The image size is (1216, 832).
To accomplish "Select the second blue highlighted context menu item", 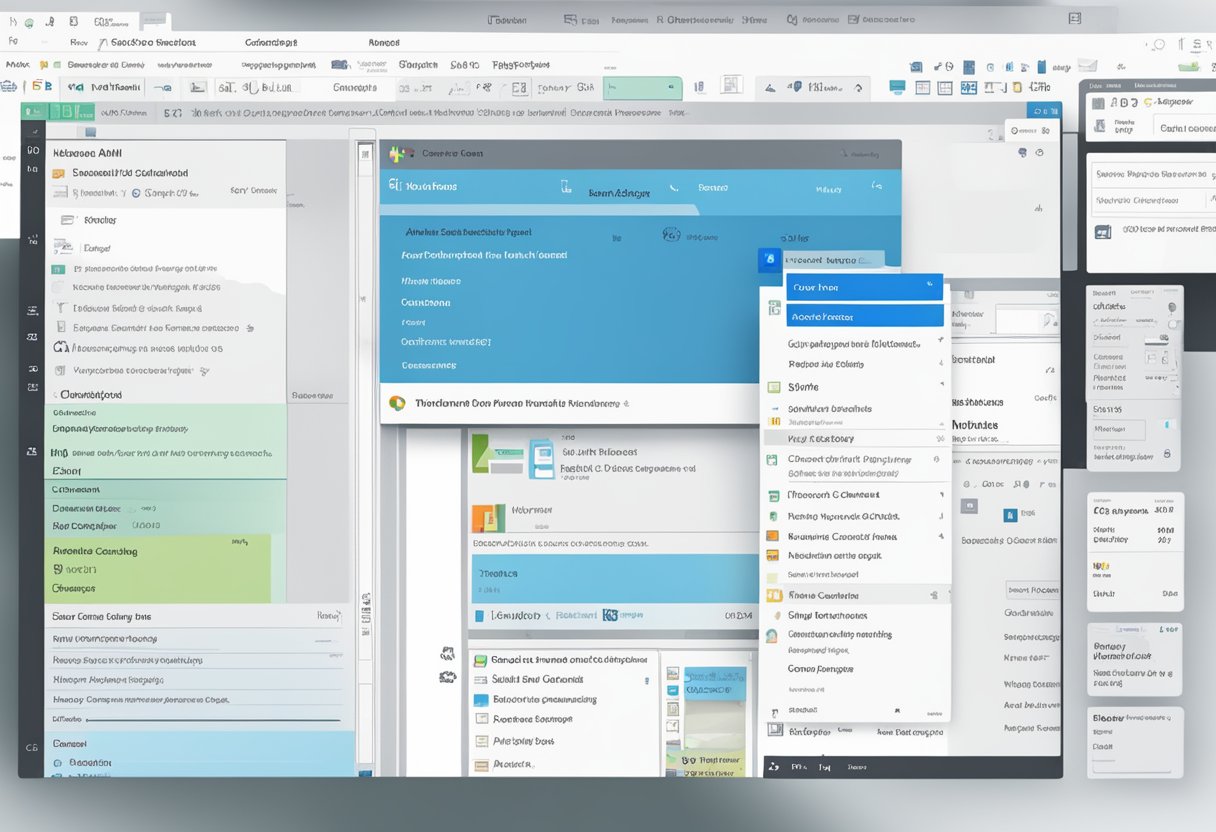I will click(864, 316).
